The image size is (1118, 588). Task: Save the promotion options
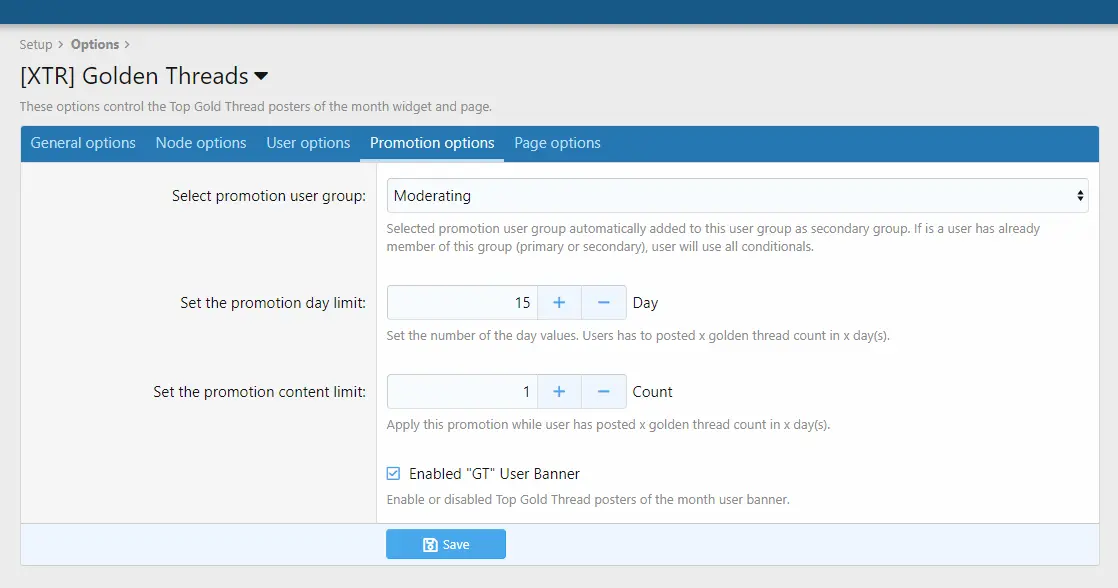[x=446, y=544]
